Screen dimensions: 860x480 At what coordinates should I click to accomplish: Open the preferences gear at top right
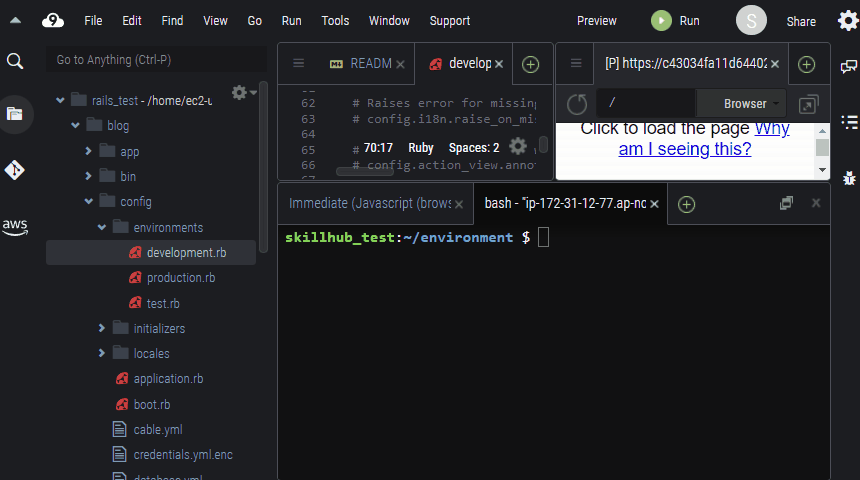coord(848,21)
